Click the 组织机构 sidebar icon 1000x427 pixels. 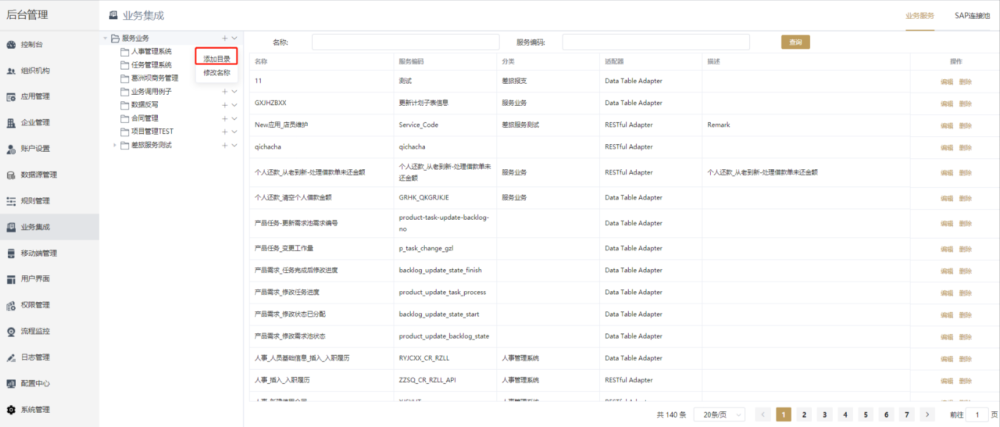click(11, 71)
